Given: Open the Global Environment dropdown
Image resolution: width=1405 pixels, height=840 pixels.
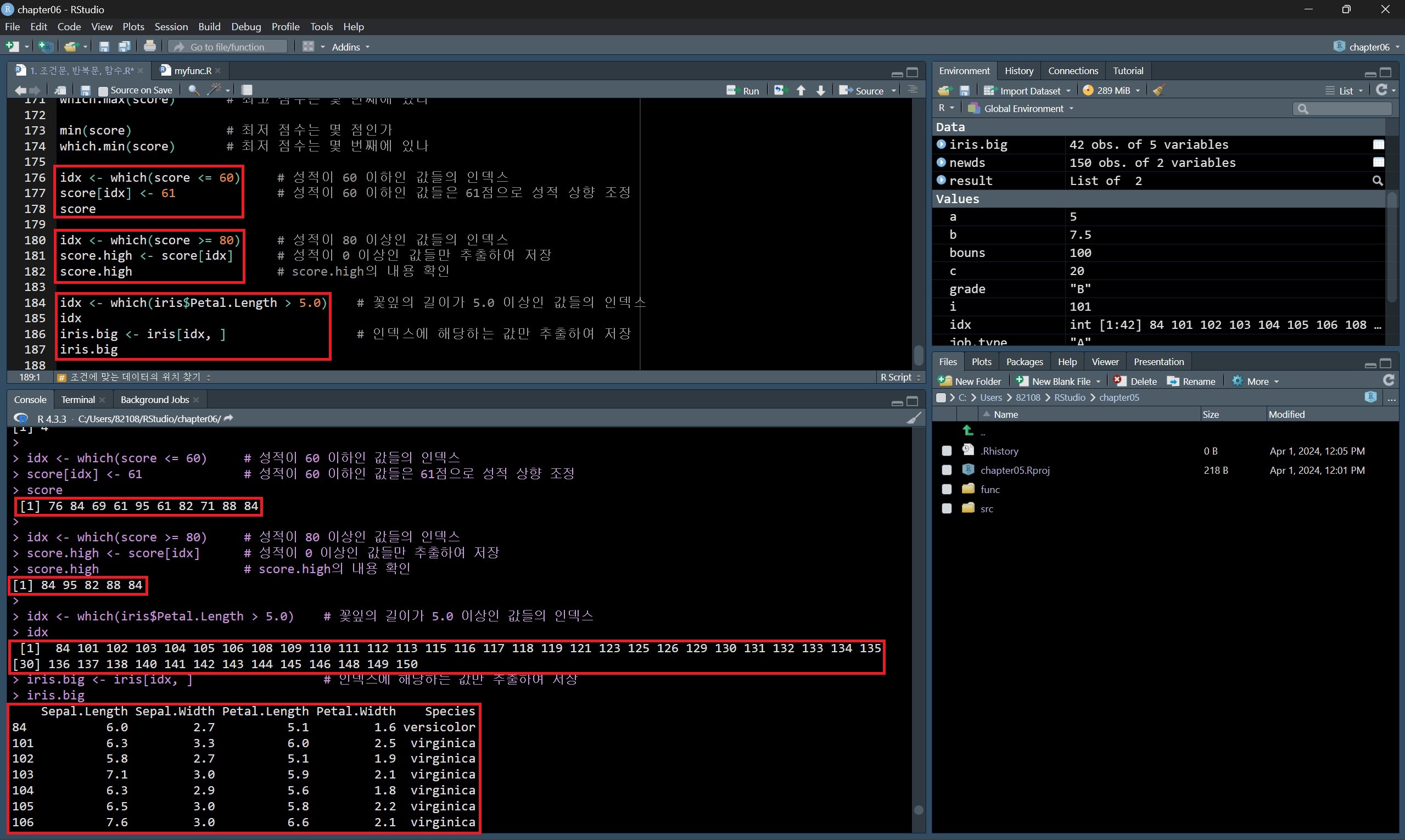Looking at the screenshot, I should pos(1027,109).
